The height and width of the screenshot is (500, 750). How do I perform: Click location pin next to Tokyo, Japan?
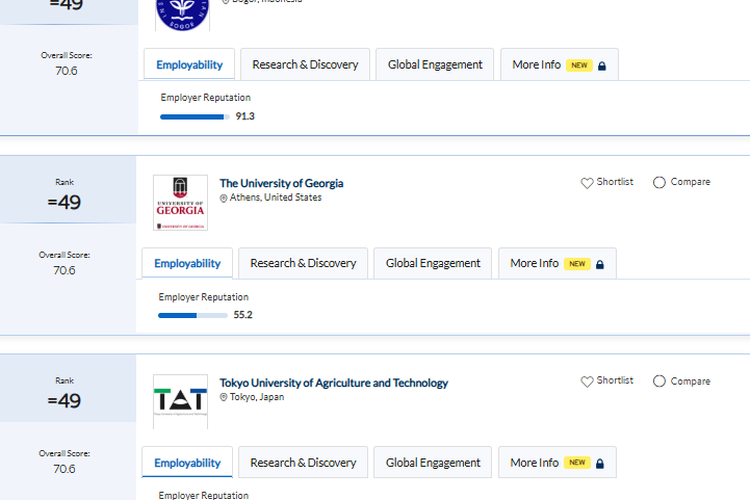(224, 397)
